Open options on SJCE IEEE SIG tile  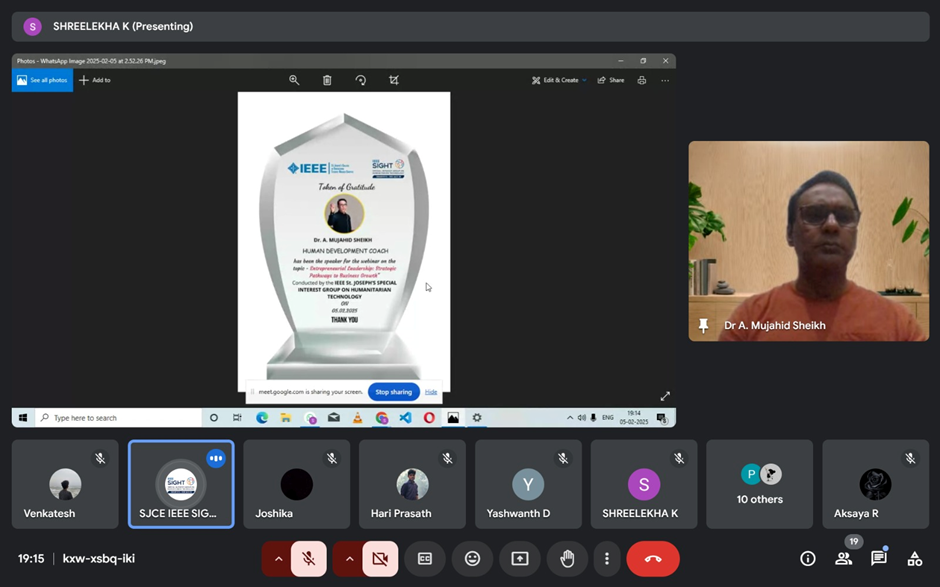(x=216, y=459)
